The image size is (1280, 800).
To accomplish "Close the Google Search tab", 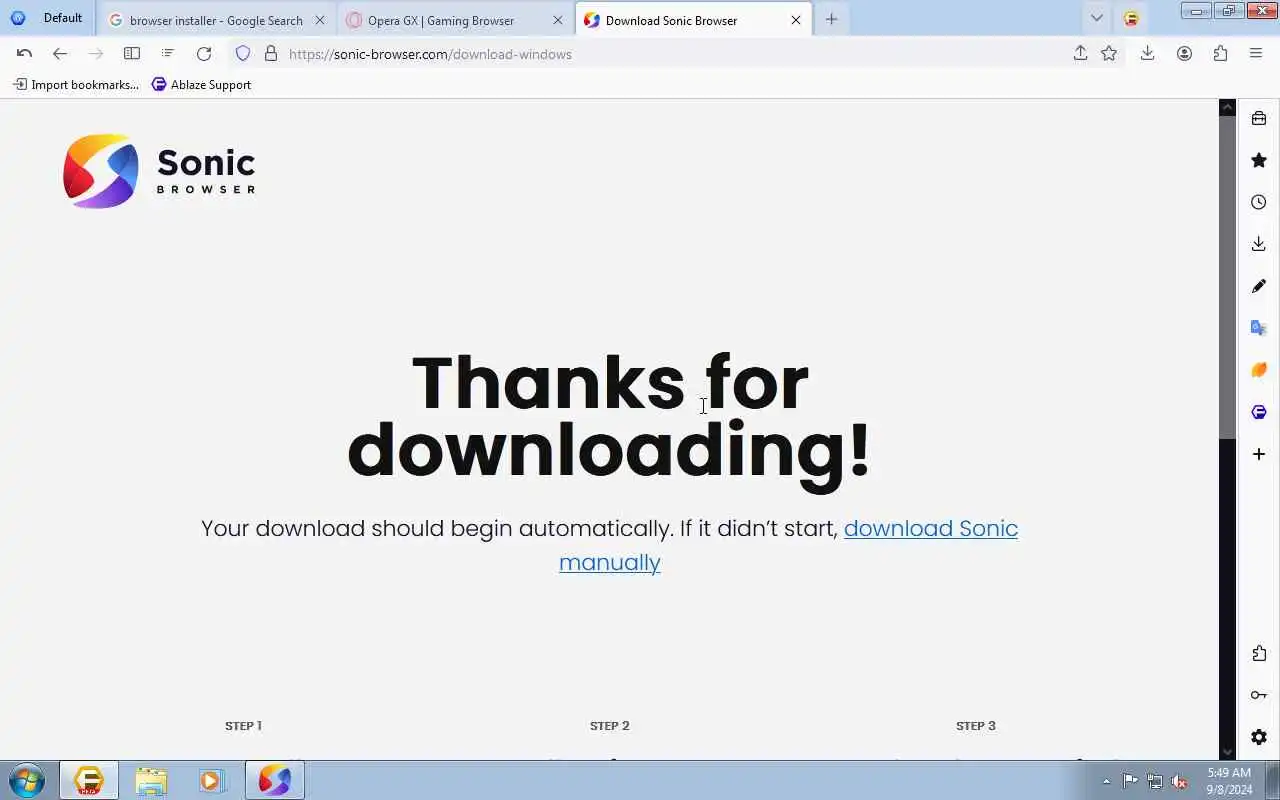I will [320, 20].
